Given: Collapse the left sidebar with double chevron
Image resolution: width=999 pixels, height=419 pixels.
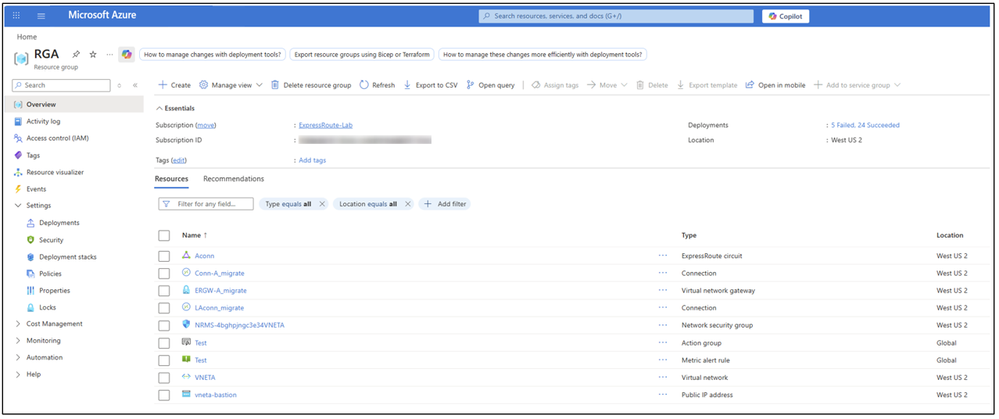Looking at the screenshot, I should 135,85.
